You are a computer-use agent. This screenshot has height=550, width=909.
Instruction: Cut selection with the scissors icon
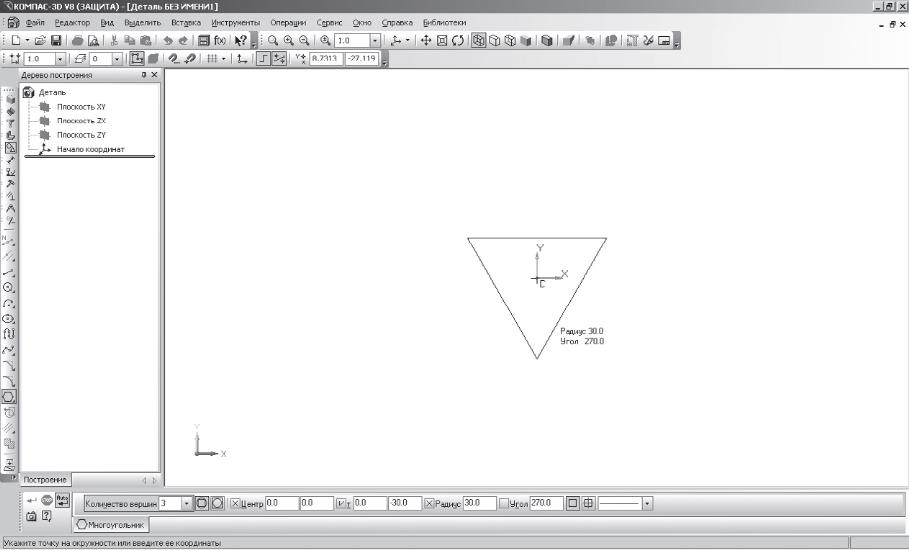pos(114,41)
